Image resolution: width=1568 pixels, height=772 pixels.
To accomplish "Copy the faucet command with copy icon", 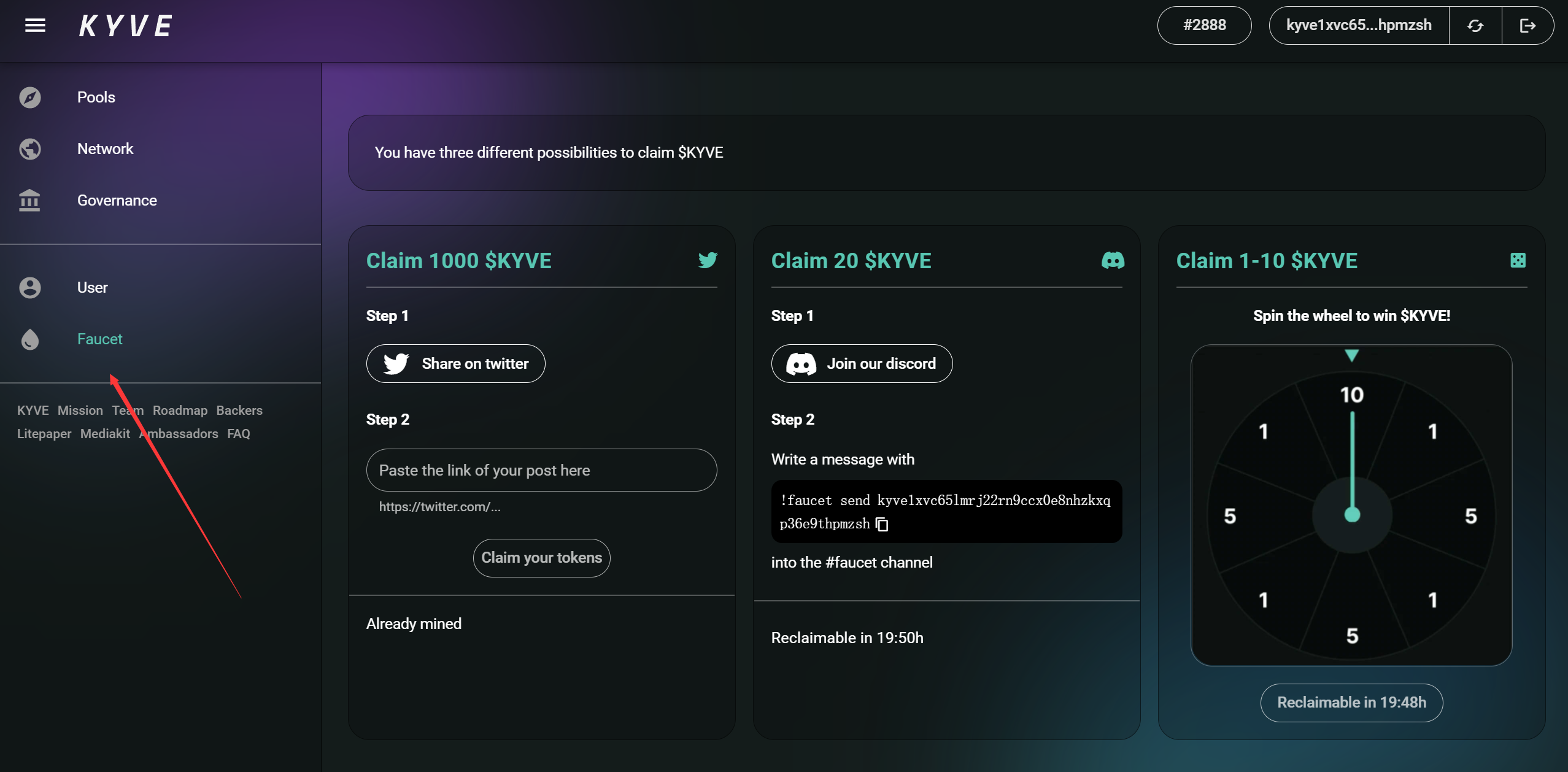I will [882, 524].
